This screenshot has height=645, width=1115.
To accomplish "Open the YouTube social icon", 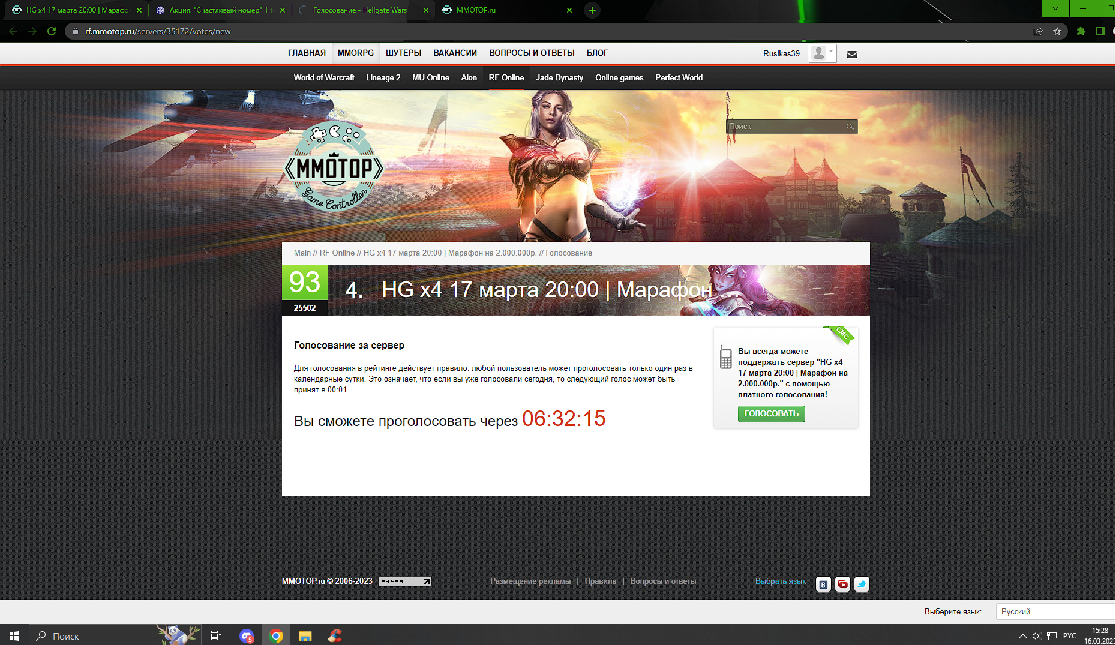I will coord(843,585).
